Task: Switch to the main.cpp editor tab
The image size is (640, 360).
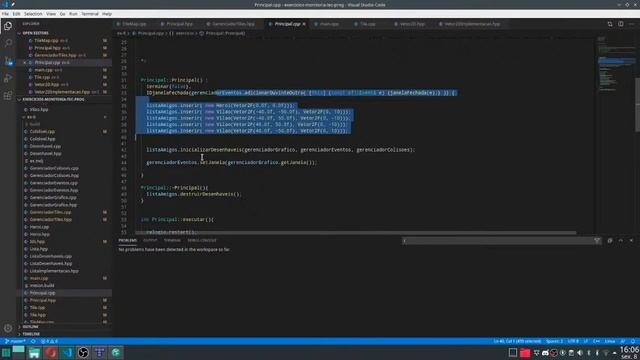Action: [329, 24]
